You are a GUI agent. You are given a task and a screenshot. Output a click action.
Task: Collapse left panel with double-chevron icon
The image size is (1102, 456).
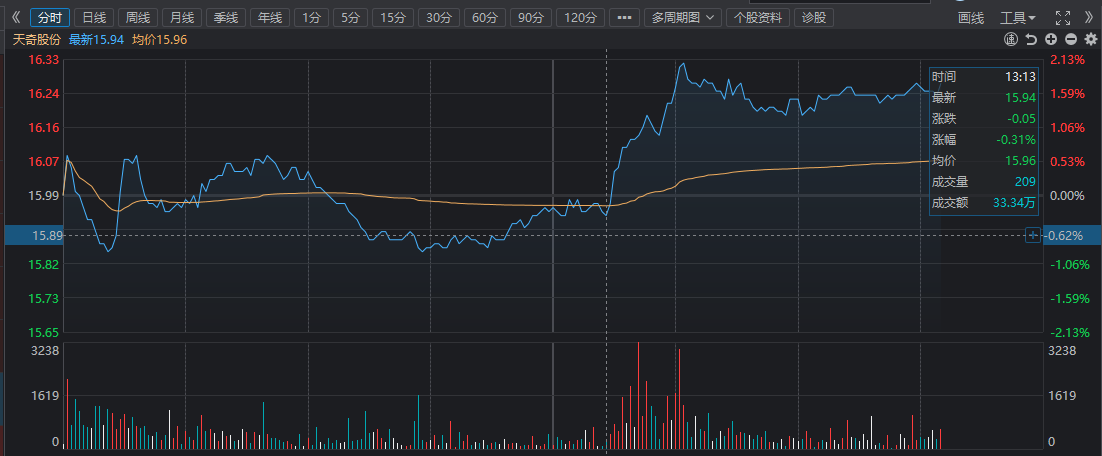pyautogui.click(x=14, y=18)
